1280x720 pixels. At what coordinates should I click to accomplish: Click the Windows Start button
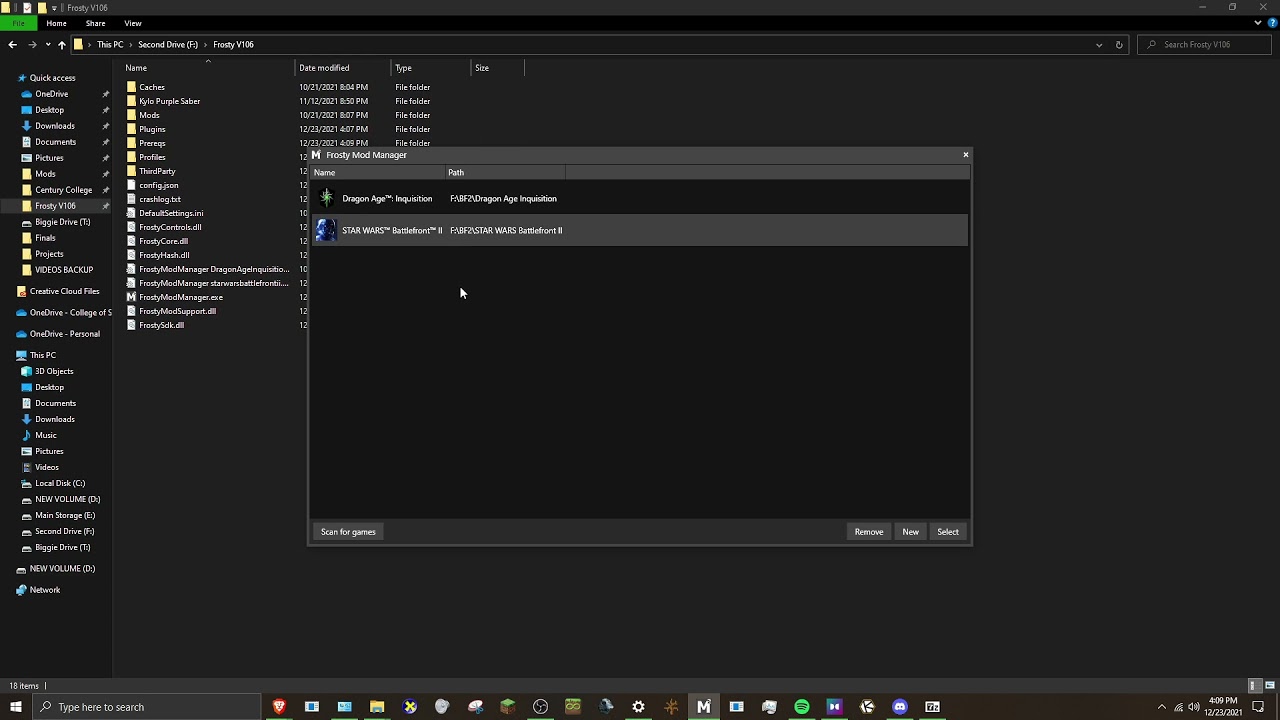pyautogui.click(x=16, y=707)
